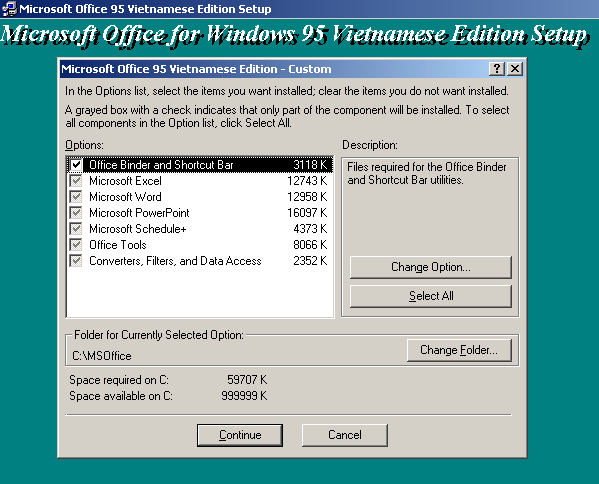599x484 pixels.
Task: Select the Microsoft PowerPoint list entry
Action: click(x=199, y=213)
